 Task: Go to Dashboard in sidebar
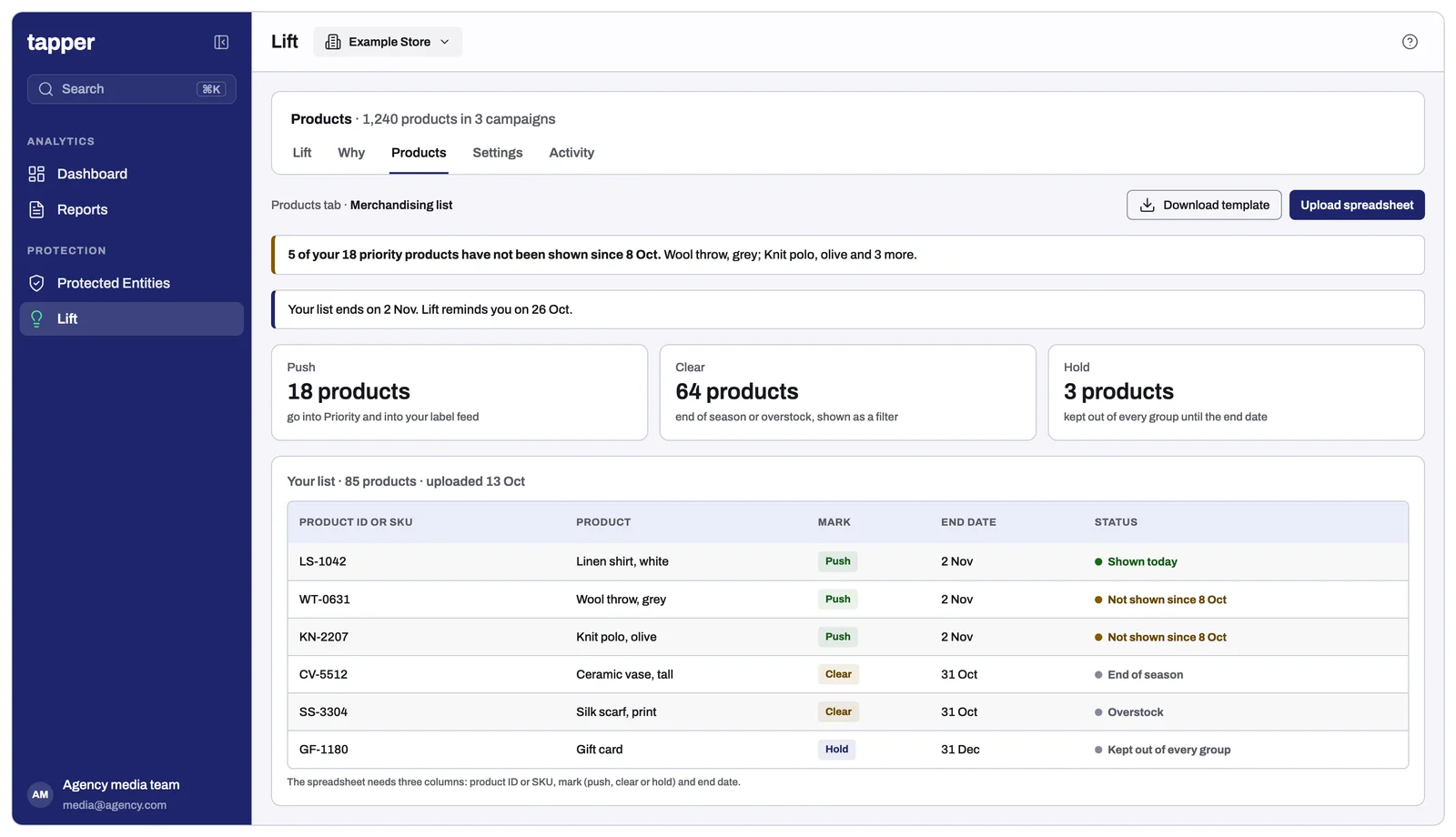(132, 174)
